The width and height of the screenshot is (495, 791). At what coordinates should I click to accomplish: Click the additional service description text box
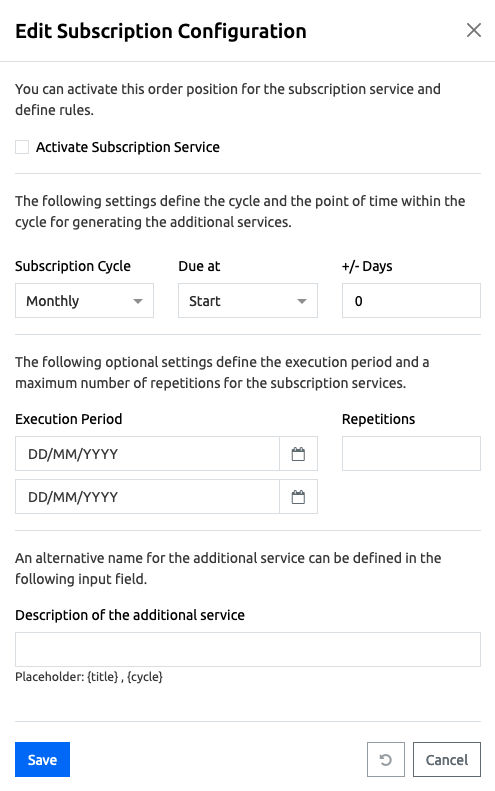tap(248, 649)
